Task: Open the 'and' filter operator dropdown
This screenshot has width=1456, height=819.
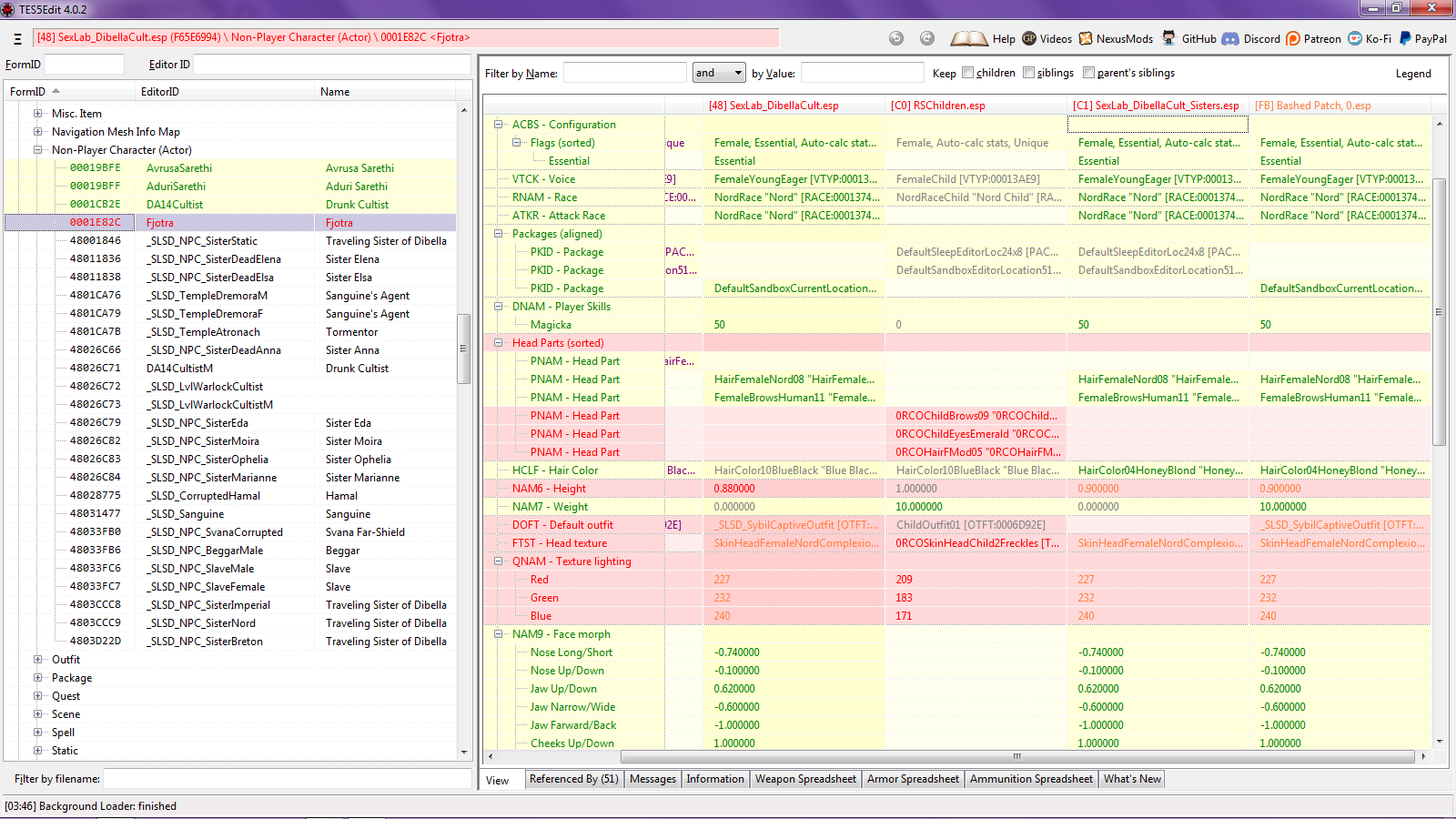Action: (719, 73)
